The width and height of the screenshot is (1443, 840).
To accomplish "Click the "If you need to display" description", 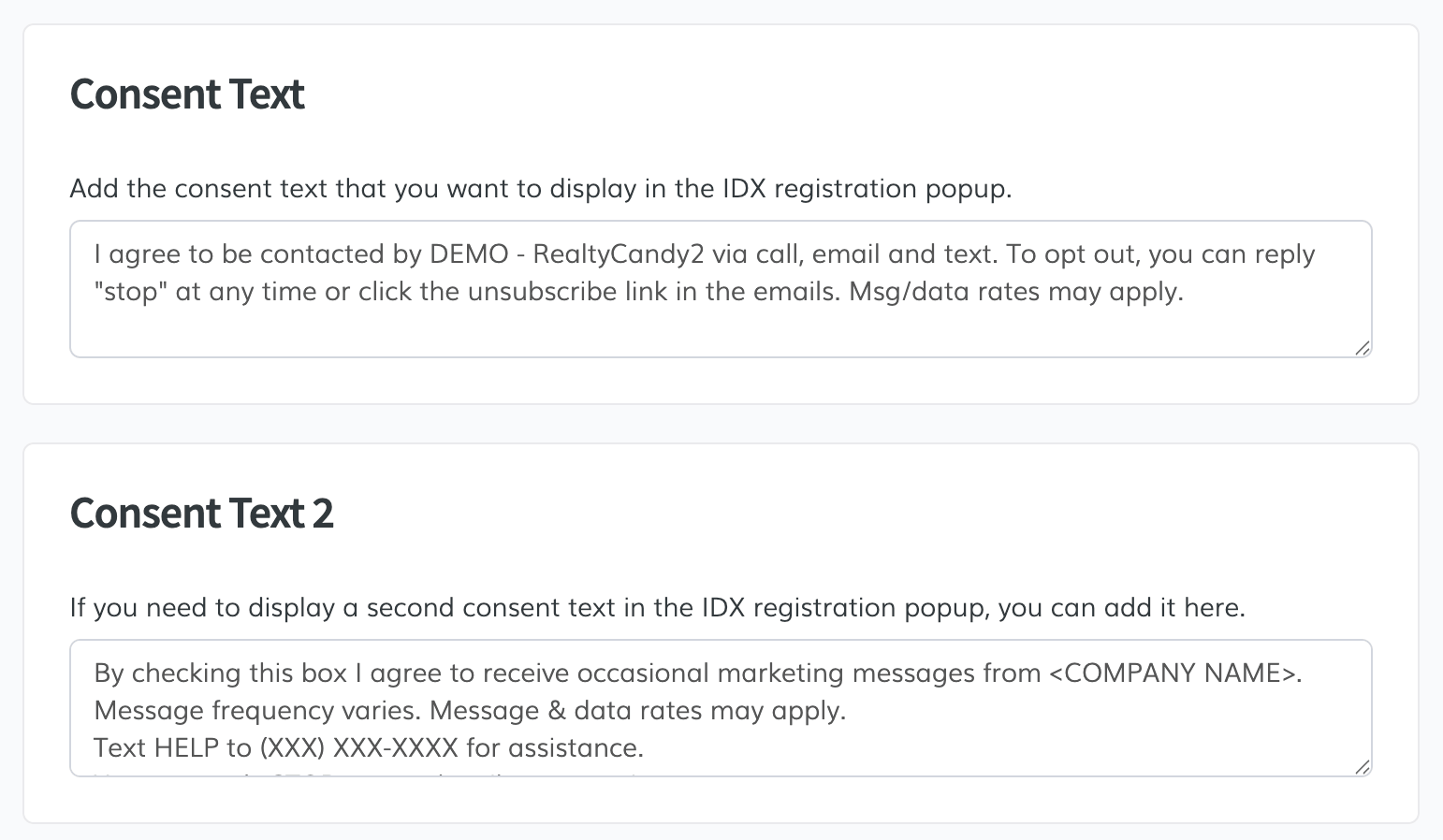I will 657,608.
